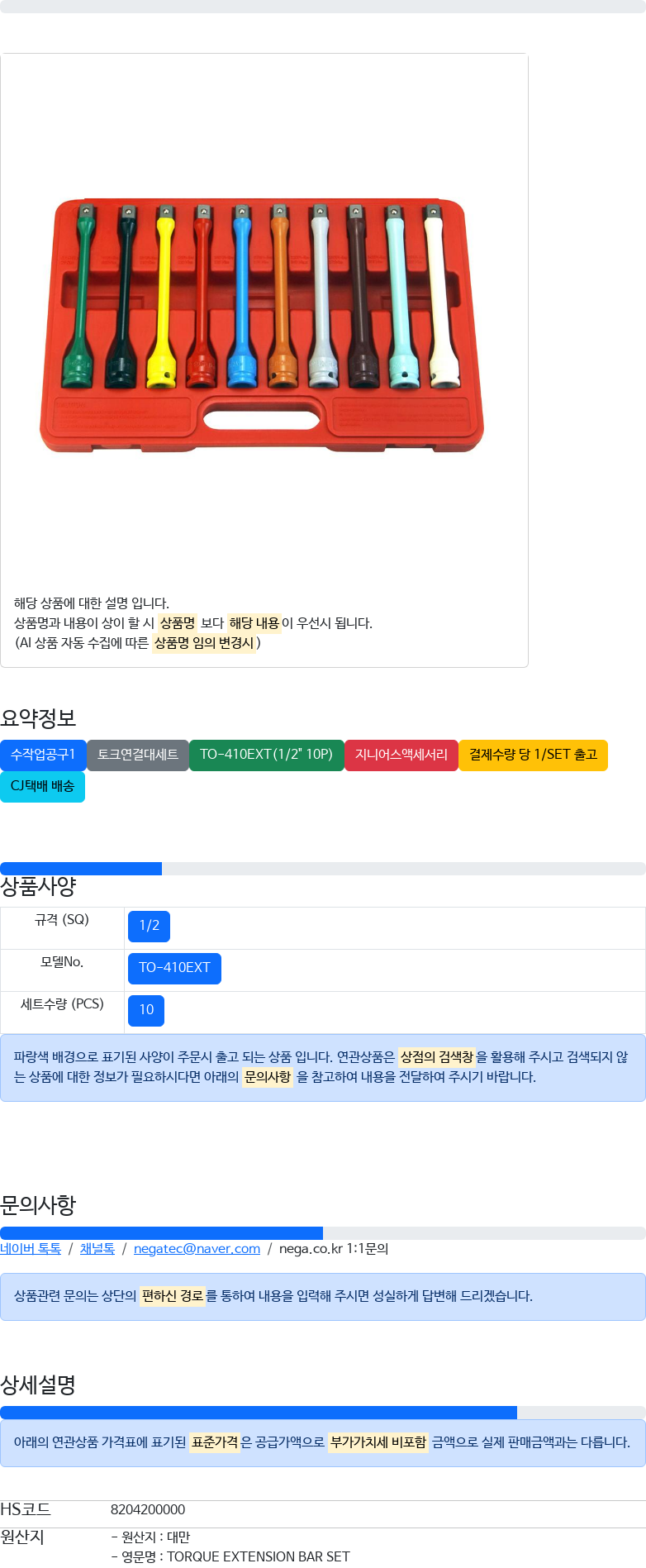
Task: Click the 1/2 size spec badge
Action: click(x=149, y=926)
